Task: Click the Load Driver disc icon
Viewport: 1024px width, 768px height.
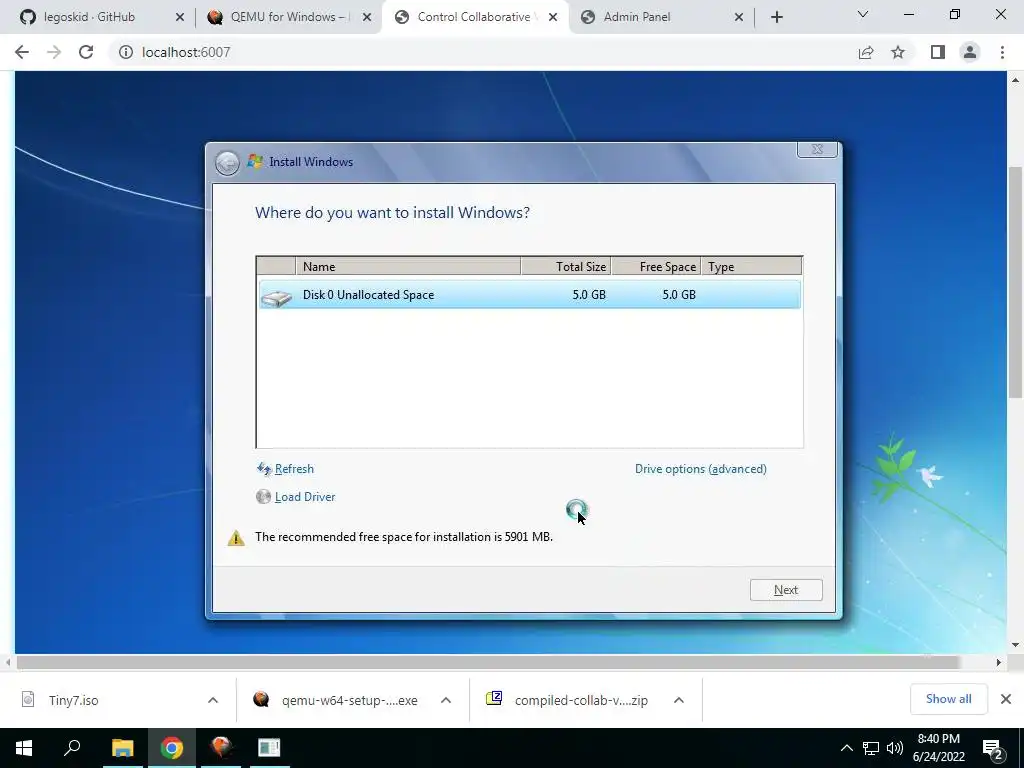Action: click(263, 497)
